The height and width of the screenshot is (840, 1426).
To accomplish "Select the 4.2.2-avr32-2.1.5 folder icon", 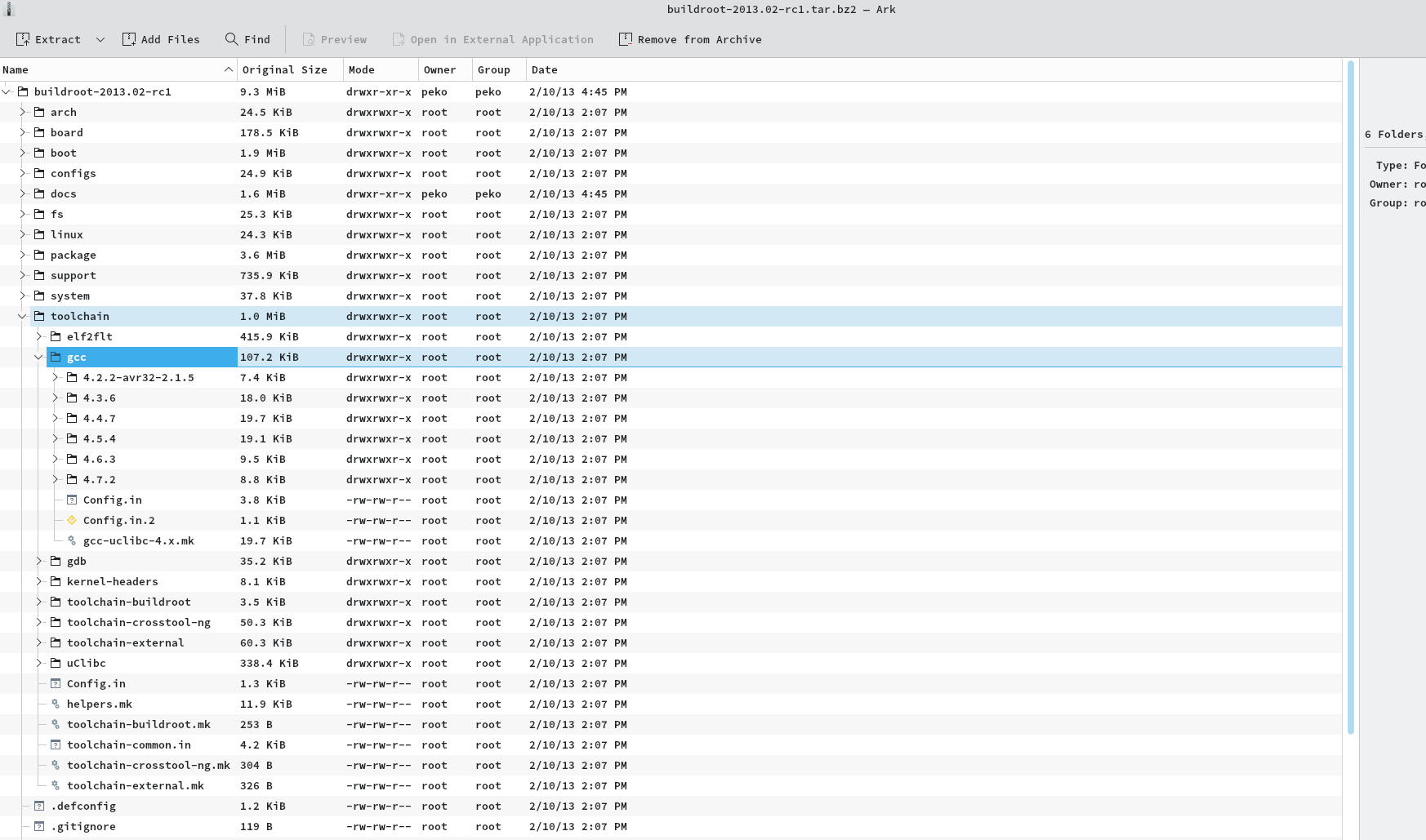I will (72, 377).
